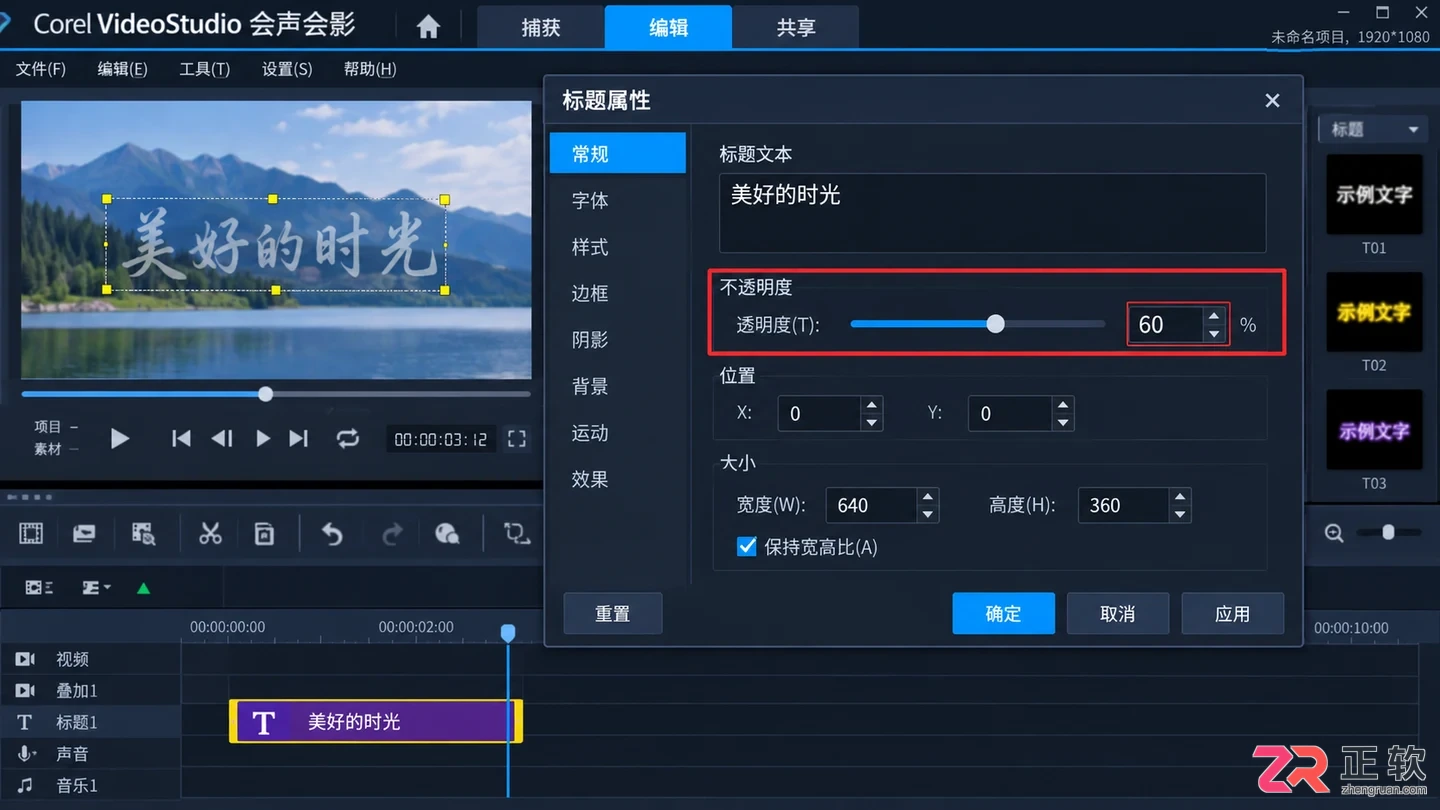
Task: Toggle 保持宽高比(A) checkbox
Action: coord(746,546)
